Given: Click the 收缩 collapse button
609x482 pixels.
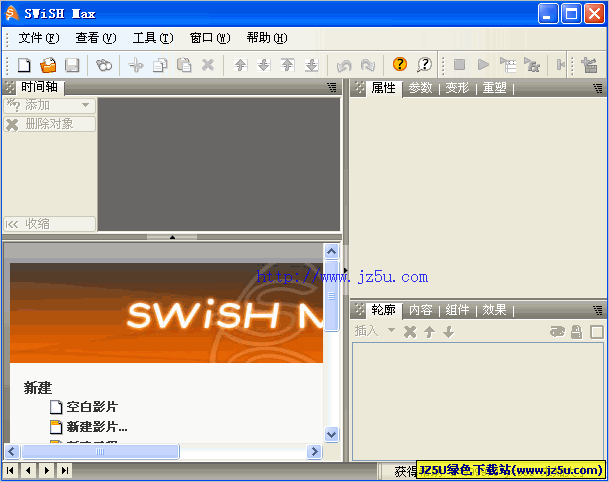Looking at the screenshot, I should [x=49, y=224].
